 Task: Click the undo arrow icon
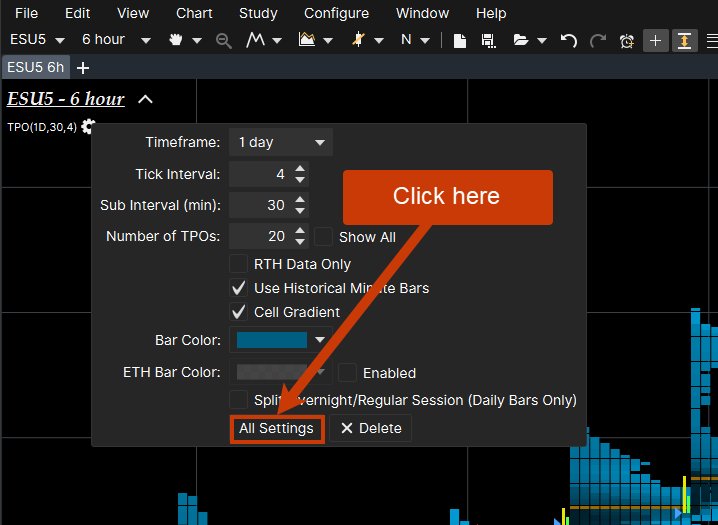pos(568,41)
